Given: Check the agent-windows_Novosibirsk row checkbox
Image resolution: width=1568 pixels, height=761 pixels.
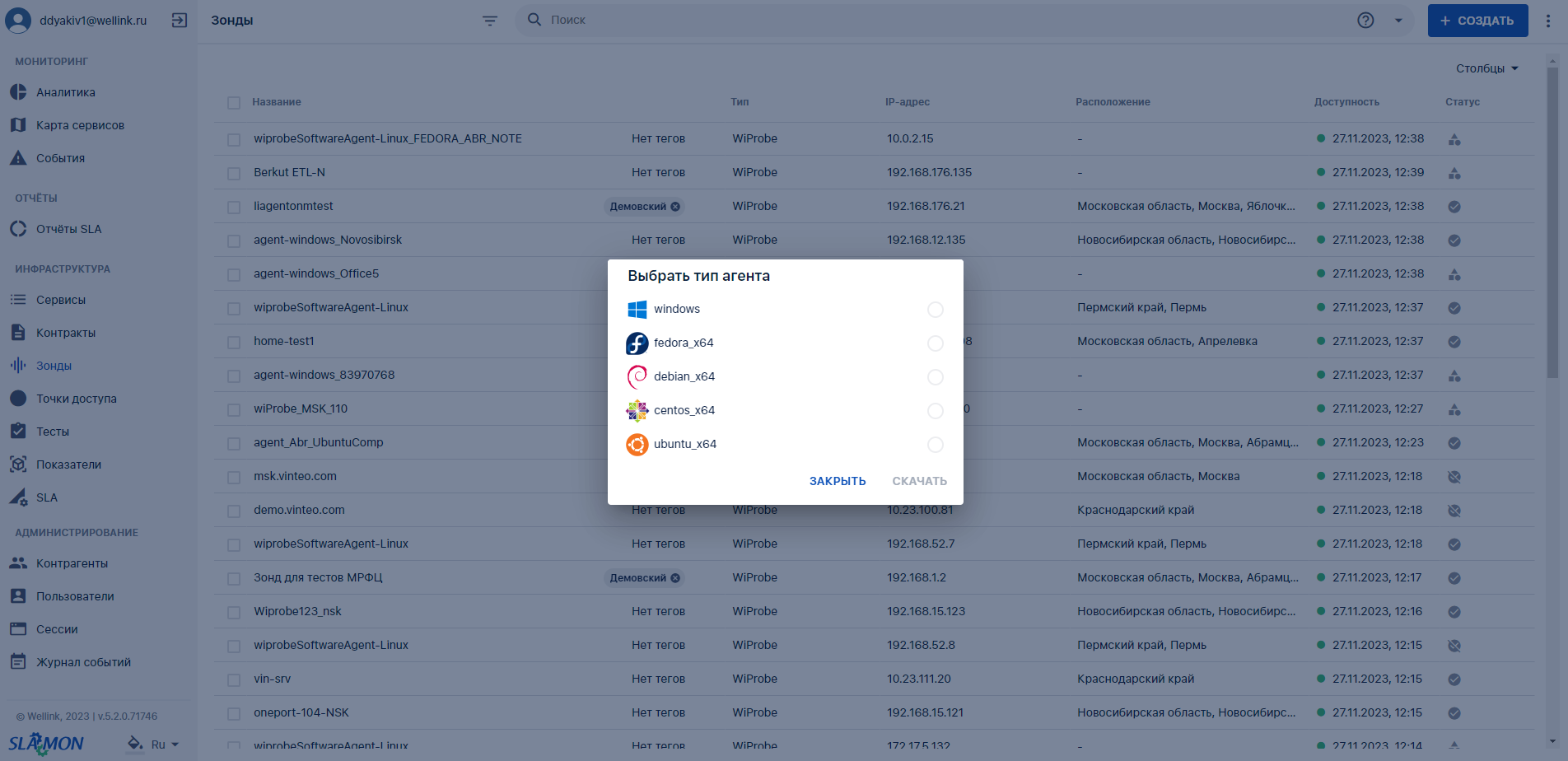Looking at the screenshot, I should pyautogui.click(x=234, y=241).
